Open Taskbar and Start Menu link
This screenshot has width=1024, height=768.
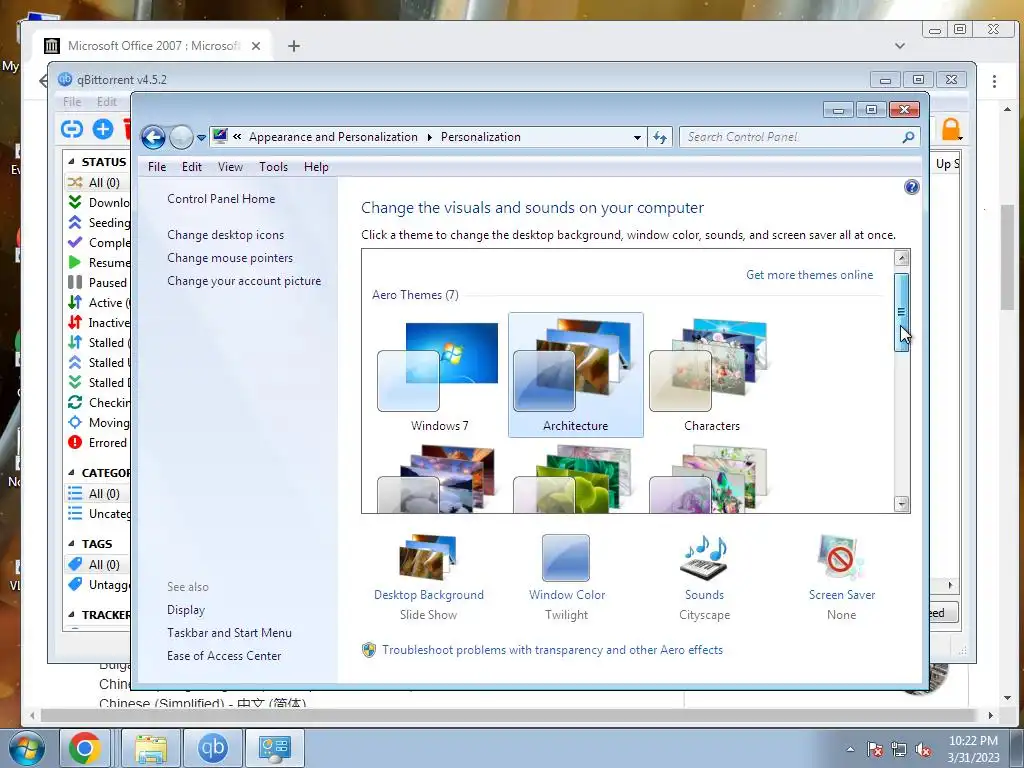click(229, 633)
